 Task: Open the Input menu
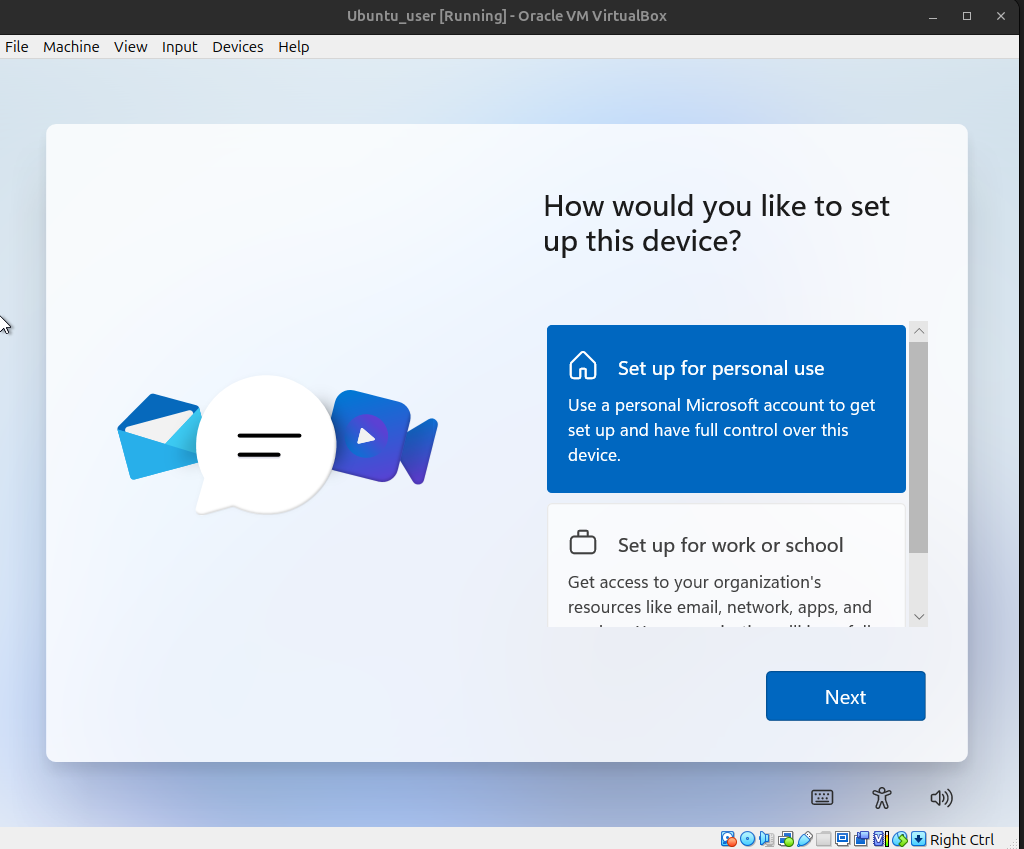[180, 47]
